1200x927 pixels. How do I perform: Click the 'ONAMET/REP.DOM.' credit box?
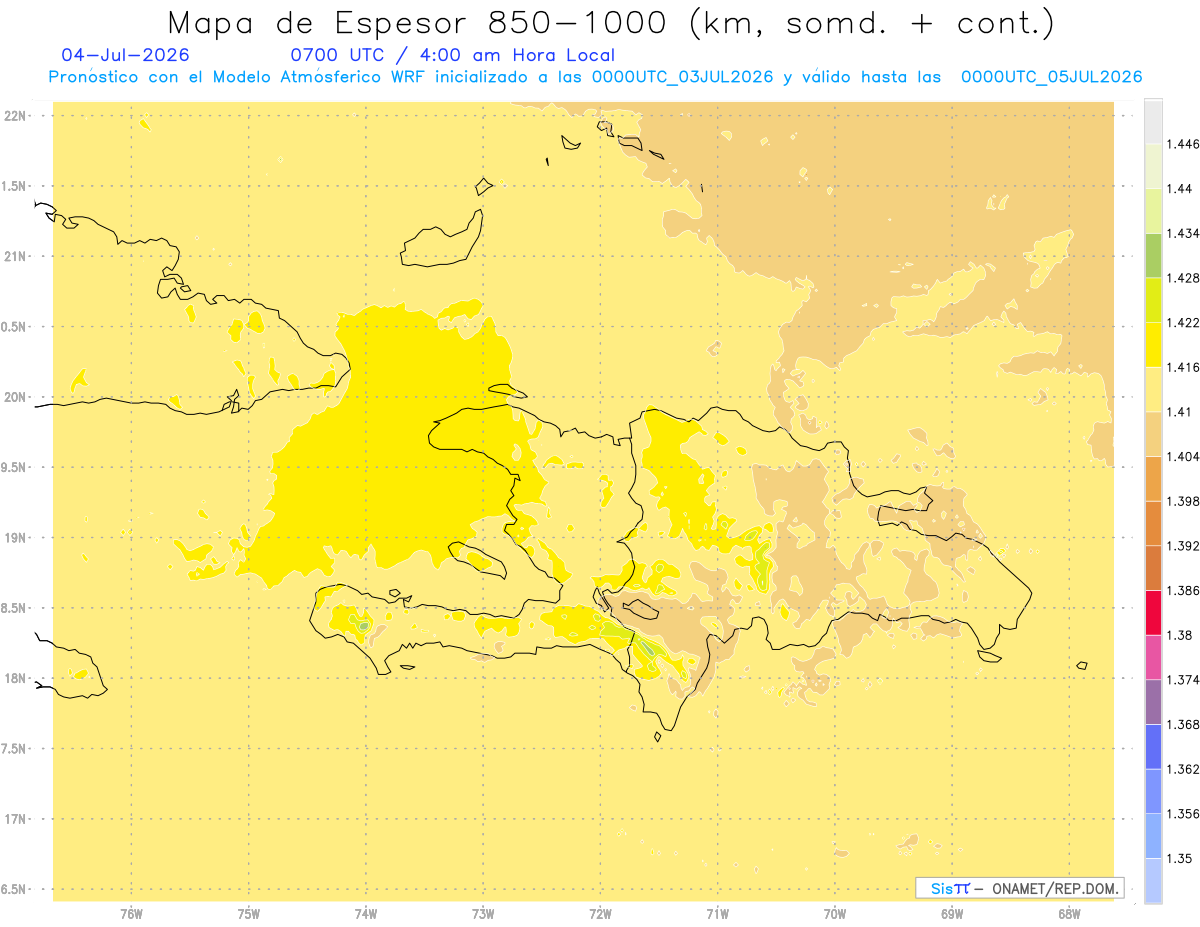tap(1020, 888)
